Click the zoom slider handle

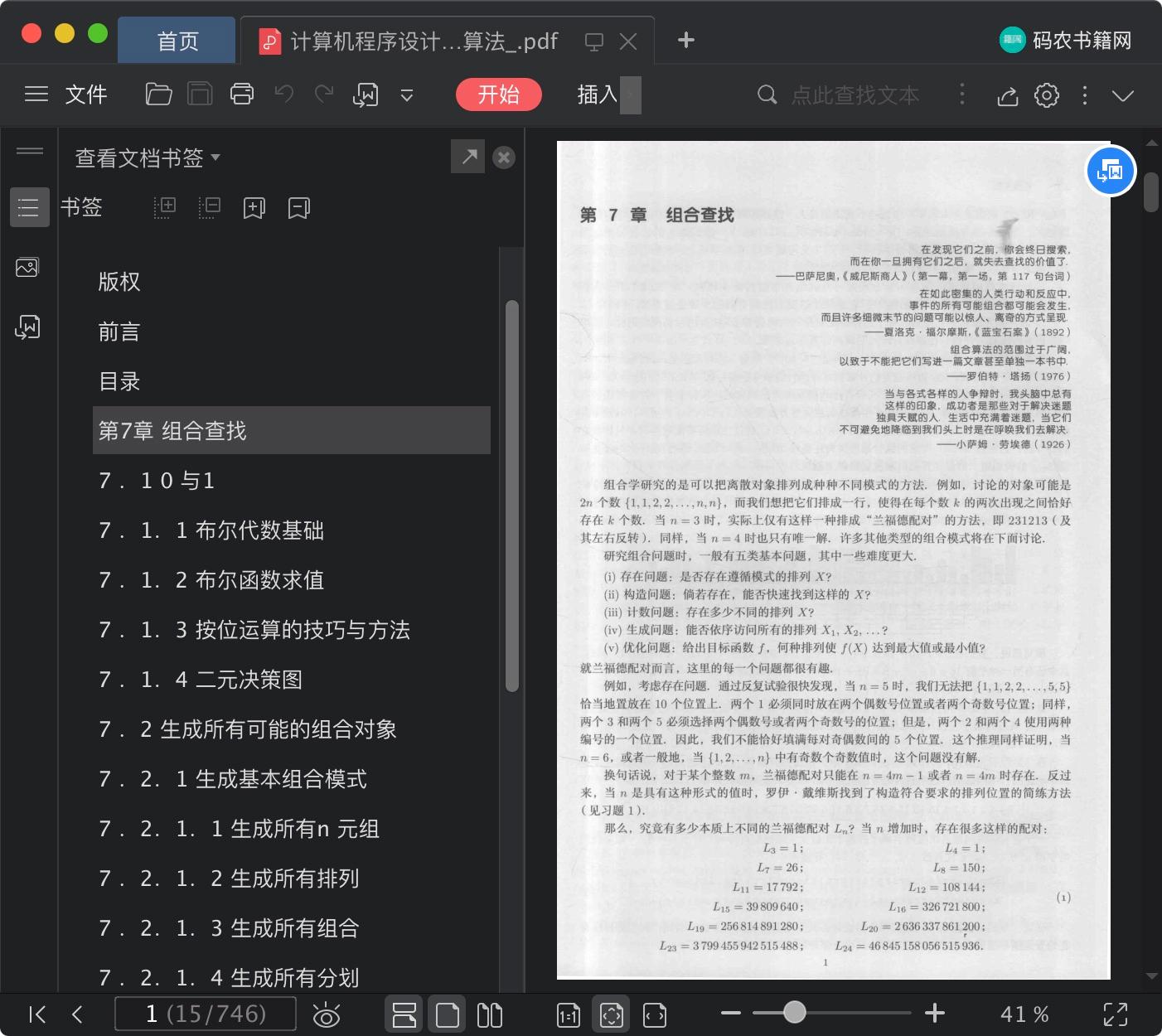pos(795,1012)
